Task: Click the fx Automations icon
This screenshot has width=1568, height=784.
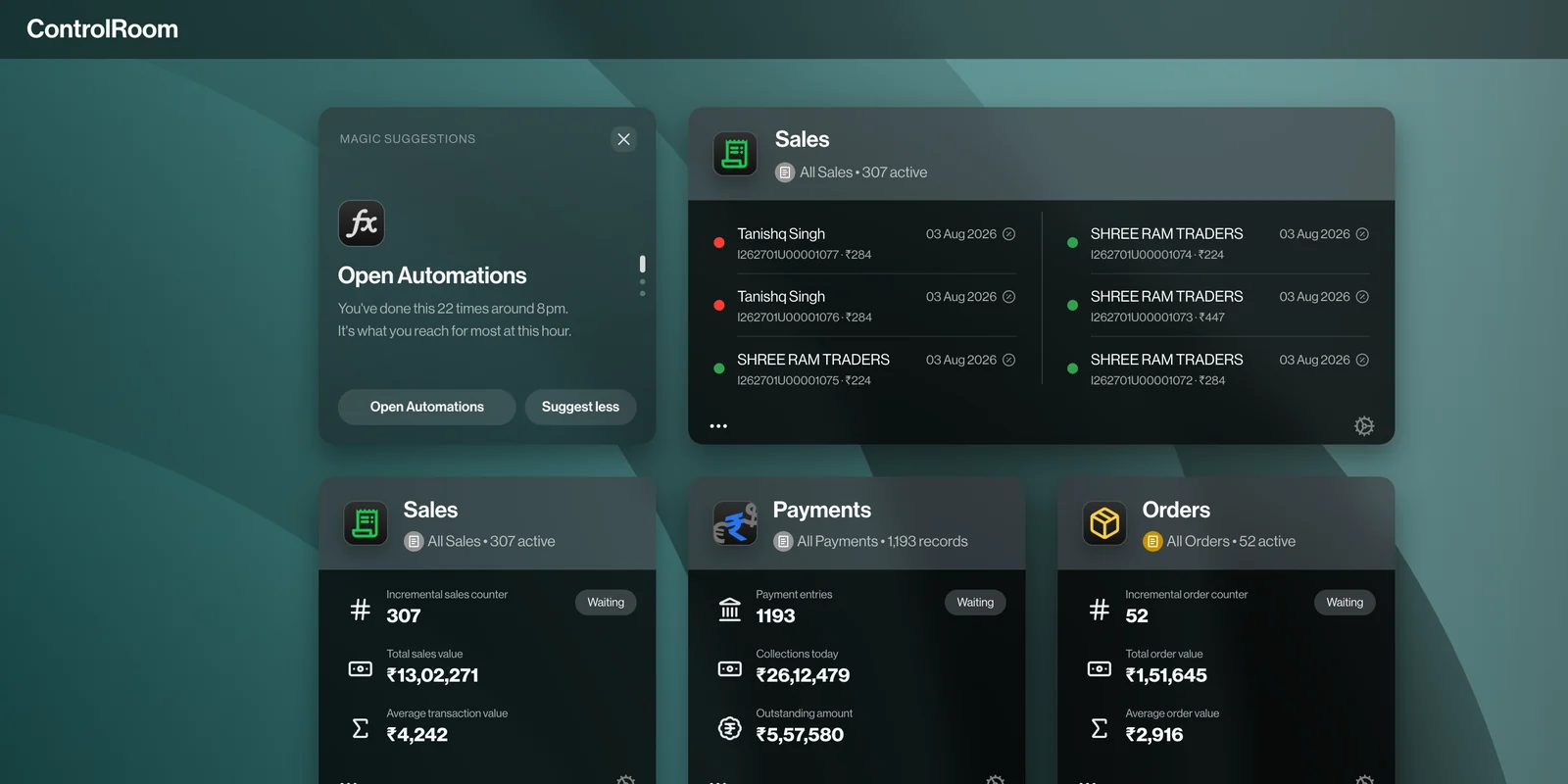Action: [x=362, y=223]
